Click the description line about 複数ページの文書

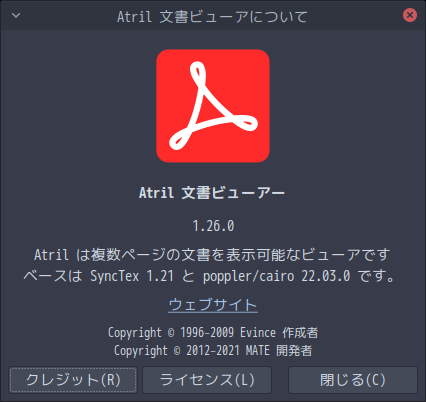(x=212, y=255)
